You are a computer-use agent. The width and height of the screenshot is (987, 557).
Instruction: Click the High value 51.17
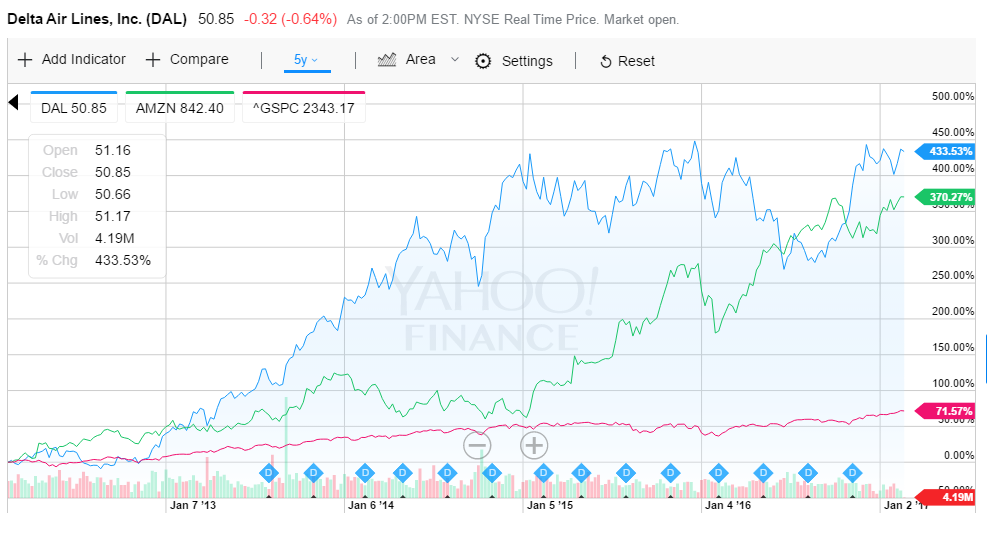[113, 217]
